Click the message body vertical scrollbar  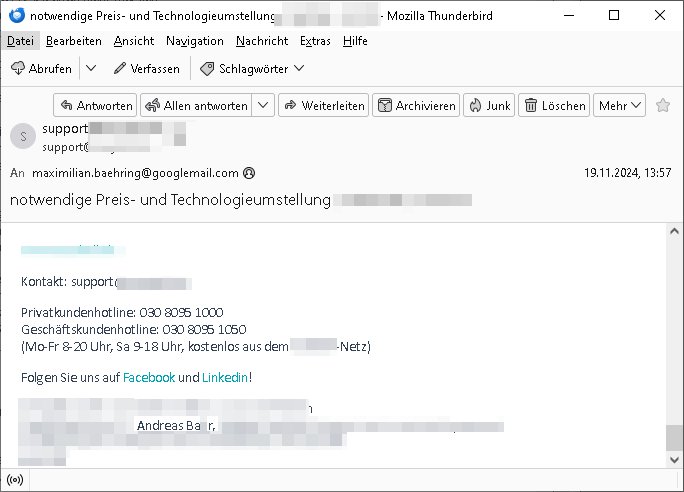(675, 340)
